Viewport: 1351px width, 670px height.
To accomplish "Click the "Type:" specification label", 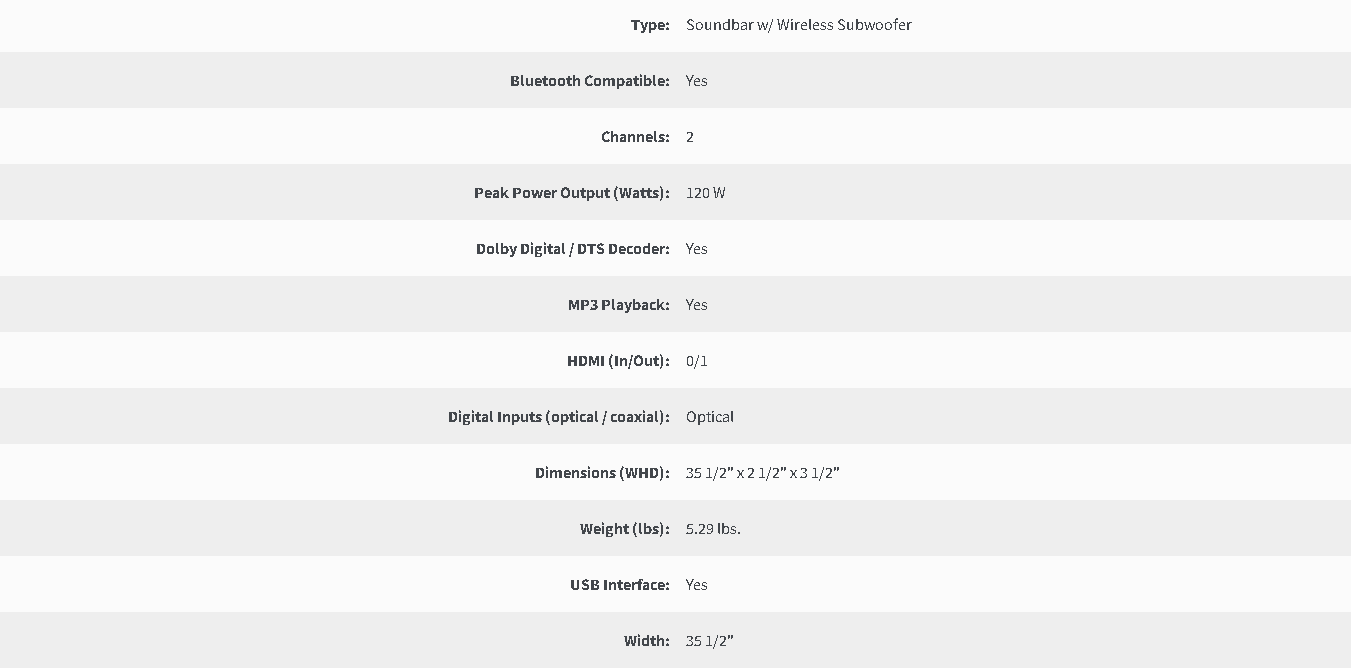I will (650, 25).
